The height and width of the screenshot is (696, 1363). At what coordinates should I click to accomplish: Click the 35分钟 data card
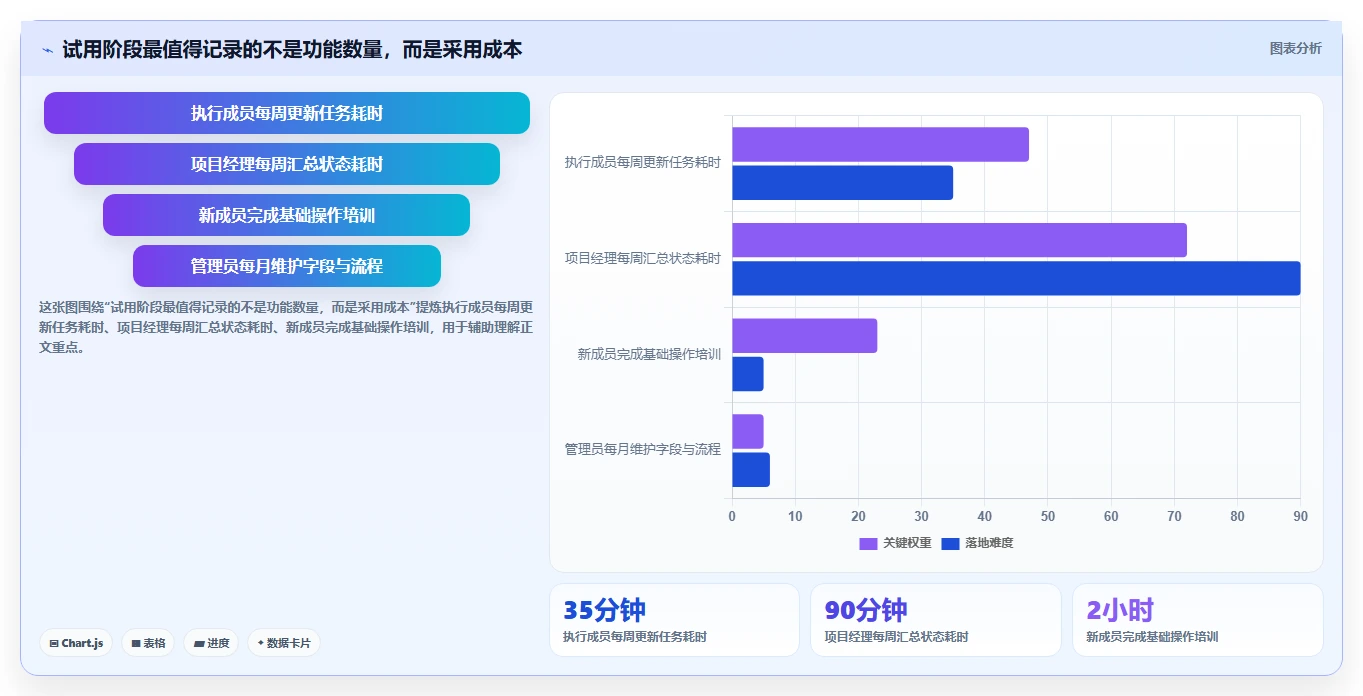[674, 620]
